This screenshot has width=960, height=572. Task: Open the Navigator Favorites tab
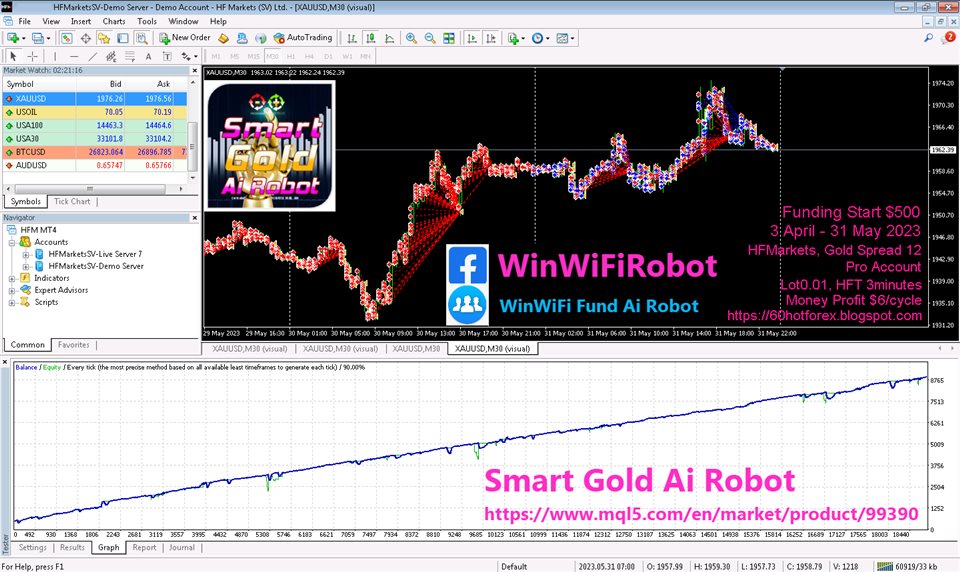(73, 345)
